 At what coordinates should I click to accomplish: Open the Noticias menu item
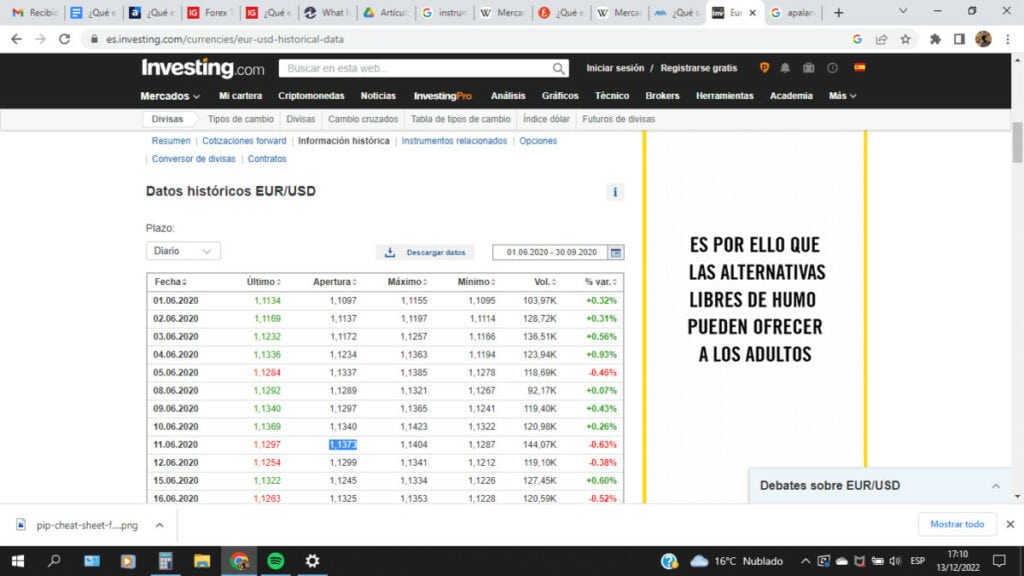[378, 95]
